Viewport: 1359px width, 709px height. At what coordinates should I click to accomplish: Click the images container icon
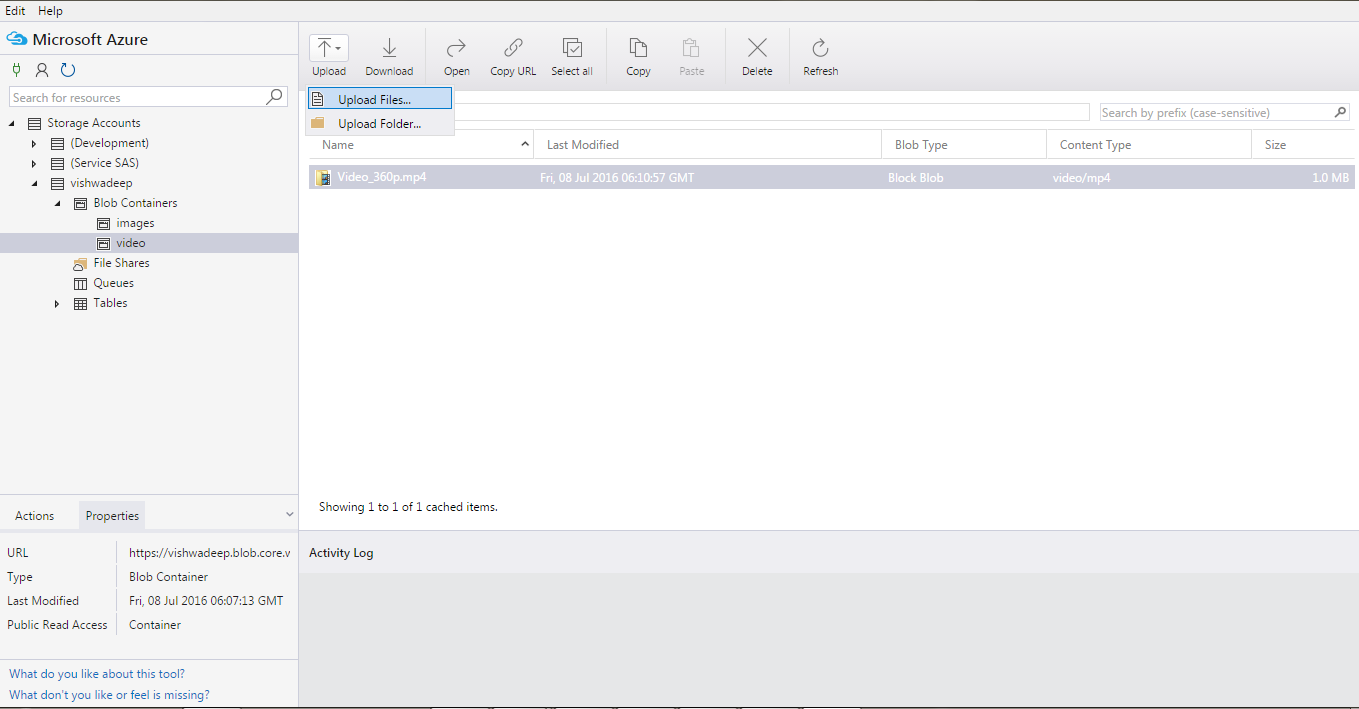103,223
